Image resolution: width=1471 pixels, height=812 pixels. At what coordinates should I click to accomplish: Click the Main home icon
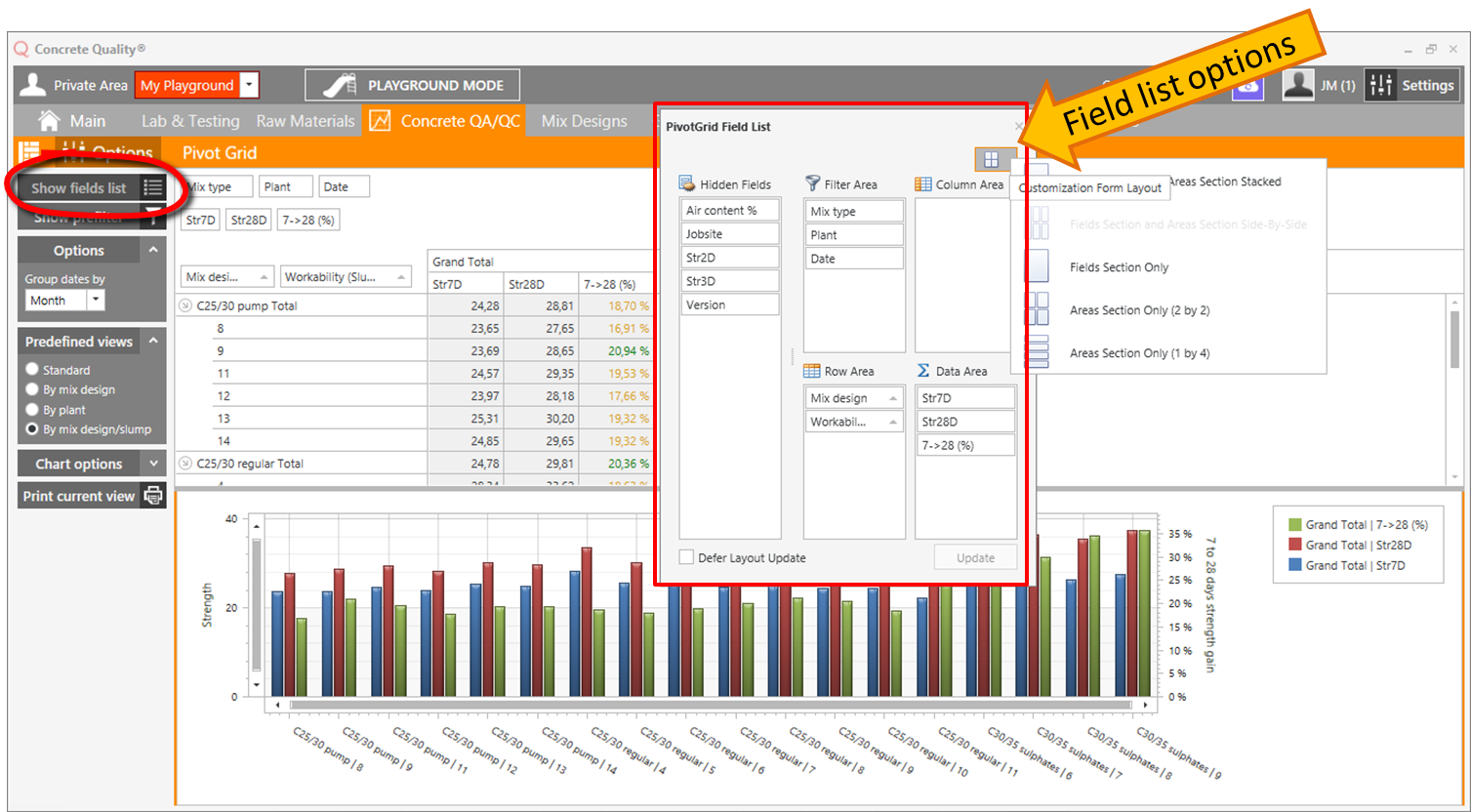49,121
